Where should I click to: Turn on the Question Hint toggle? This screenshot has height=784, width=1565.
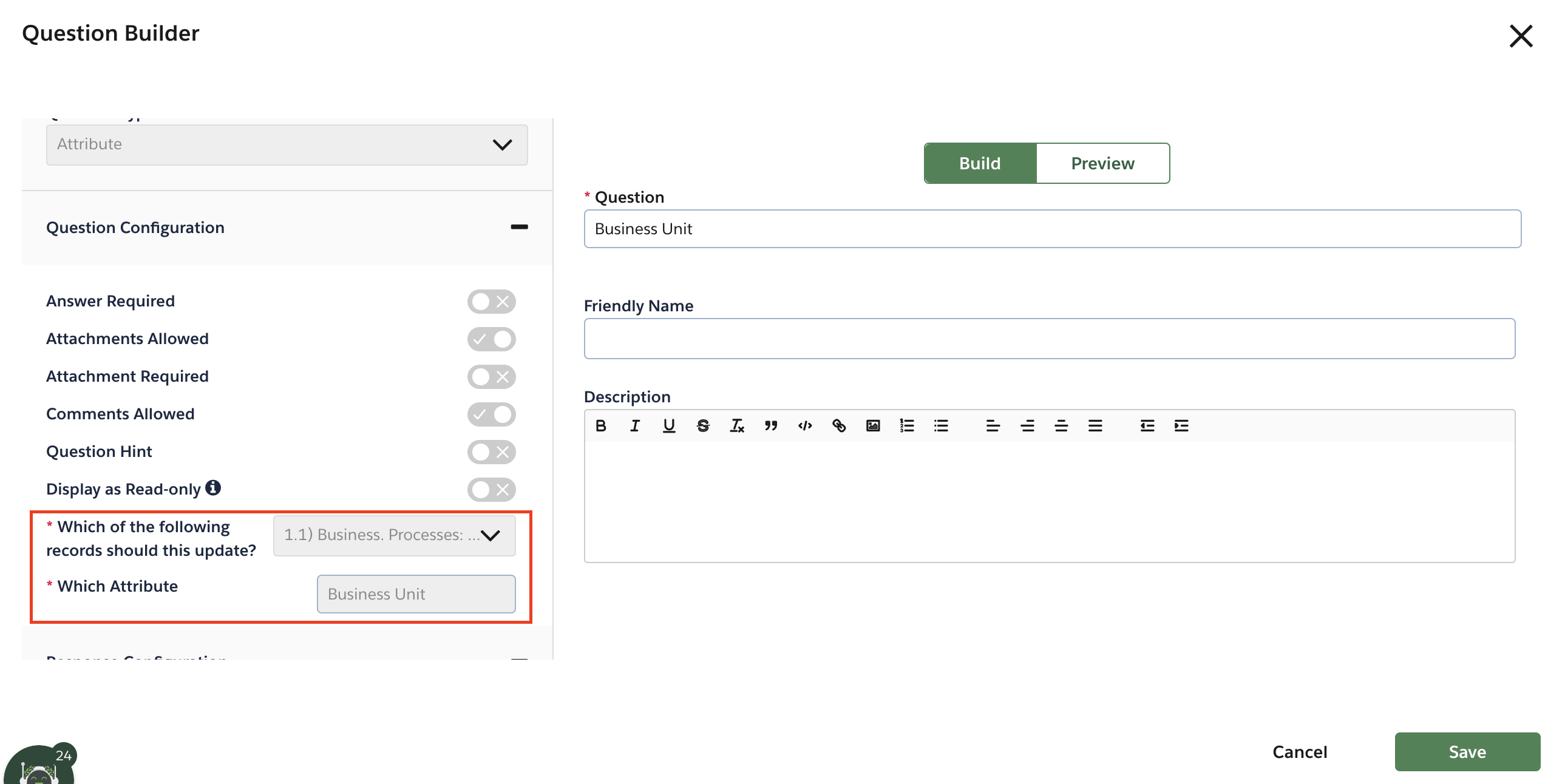tap(492, 452)
